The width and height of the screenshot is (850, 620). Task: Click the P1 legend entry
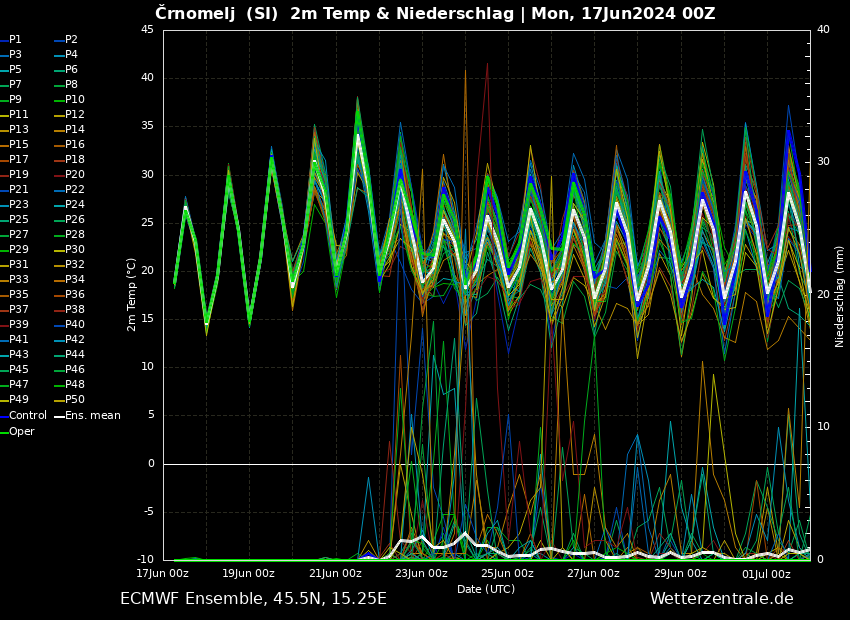15,40
